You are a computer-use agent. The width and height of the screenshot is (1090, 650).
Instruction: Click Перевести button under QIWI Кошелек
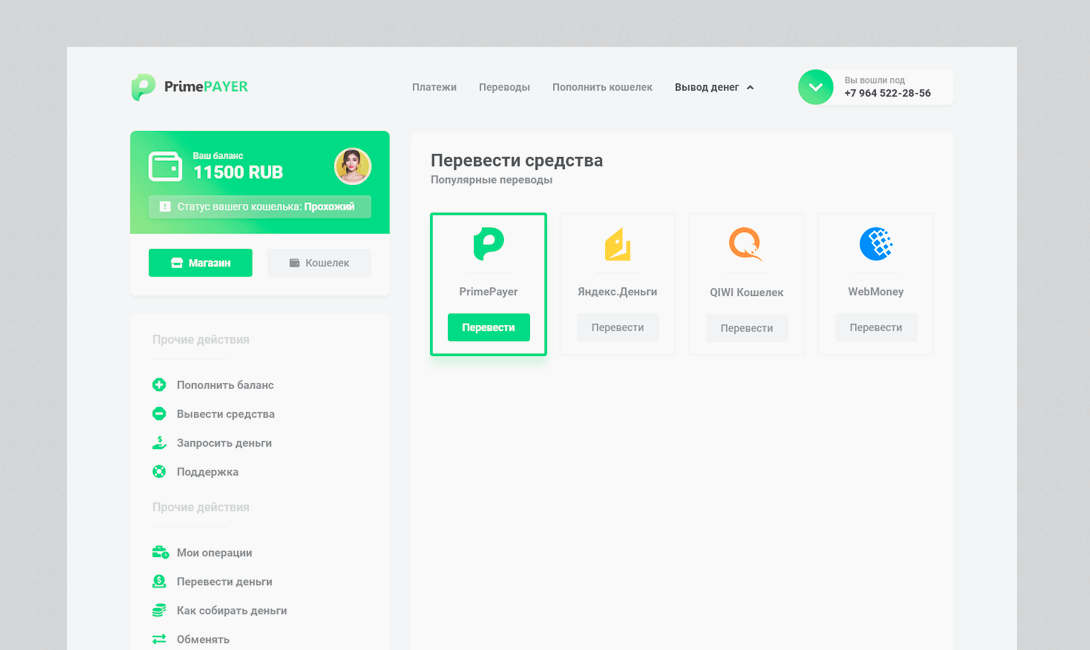pos(747,328)
